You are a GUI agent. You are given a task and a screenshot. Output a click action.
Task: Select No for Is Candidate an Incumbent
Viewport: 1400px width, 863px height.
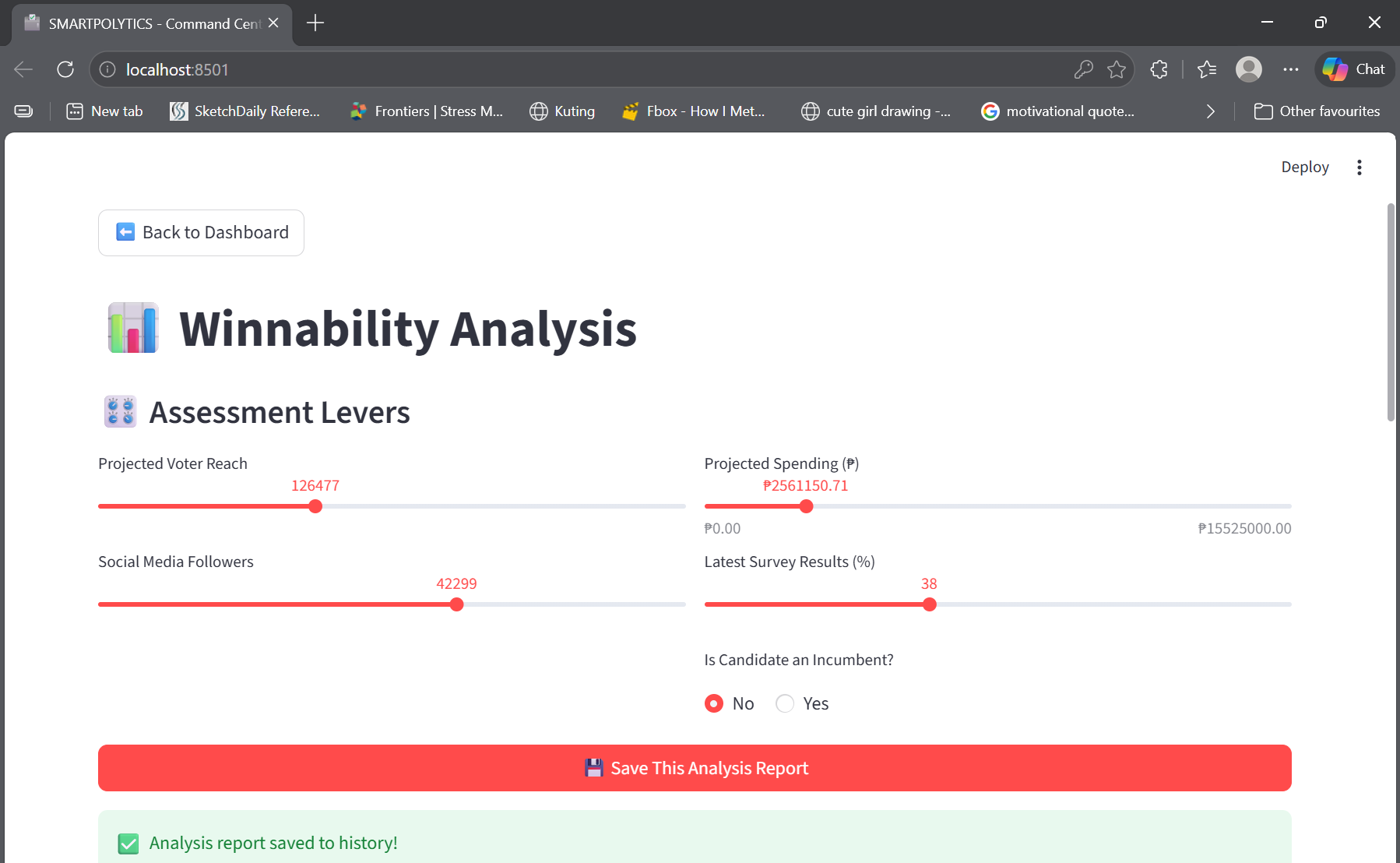click(713, 703)
